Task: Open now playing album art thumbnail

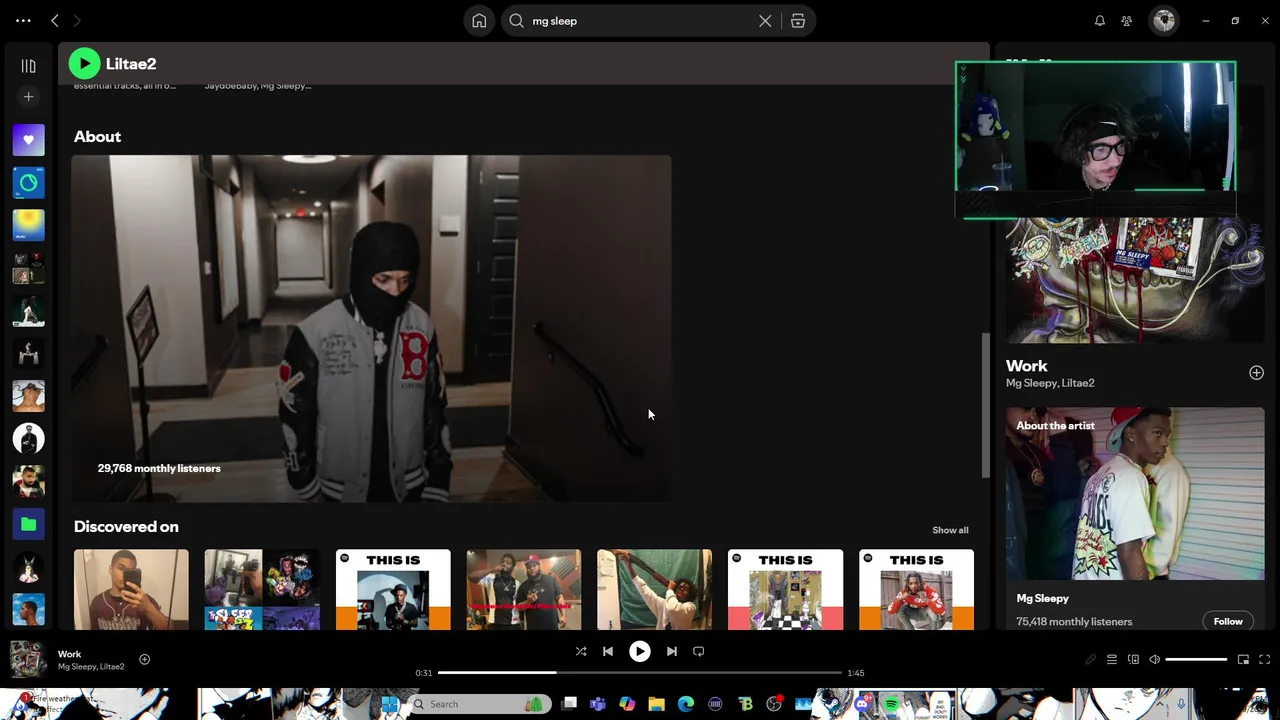Action: [28, 659]
